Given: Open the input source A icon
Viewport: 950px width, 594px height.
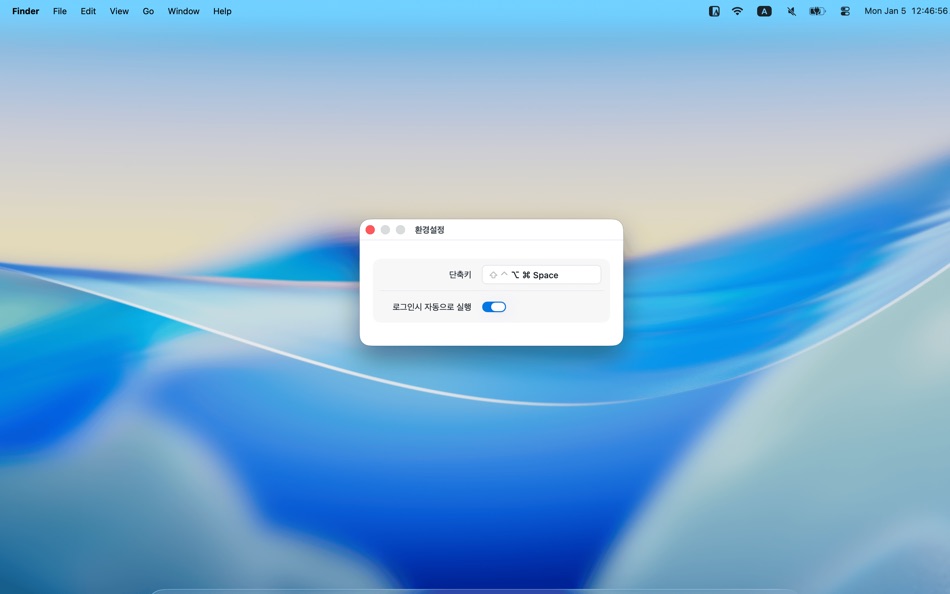Looking at the screenshot, I should (764, 11).
